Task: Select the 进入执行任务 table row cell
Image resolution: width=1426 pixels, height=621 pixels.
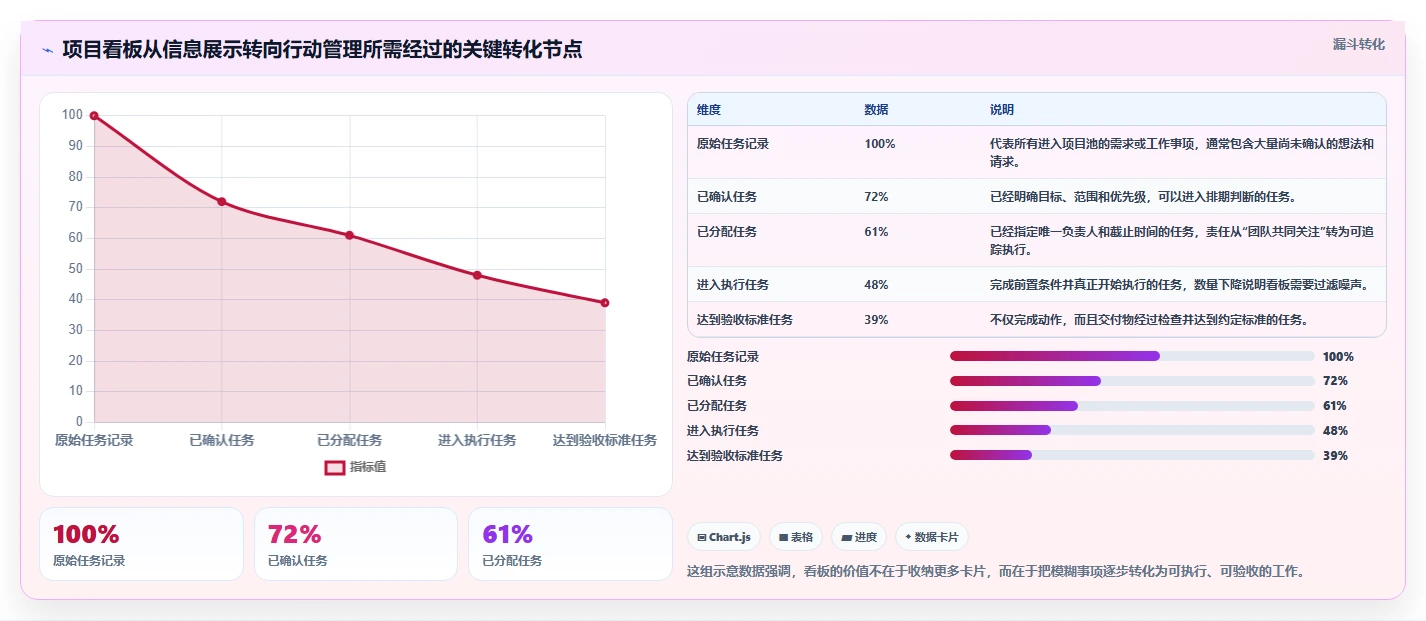Action: 733,285
